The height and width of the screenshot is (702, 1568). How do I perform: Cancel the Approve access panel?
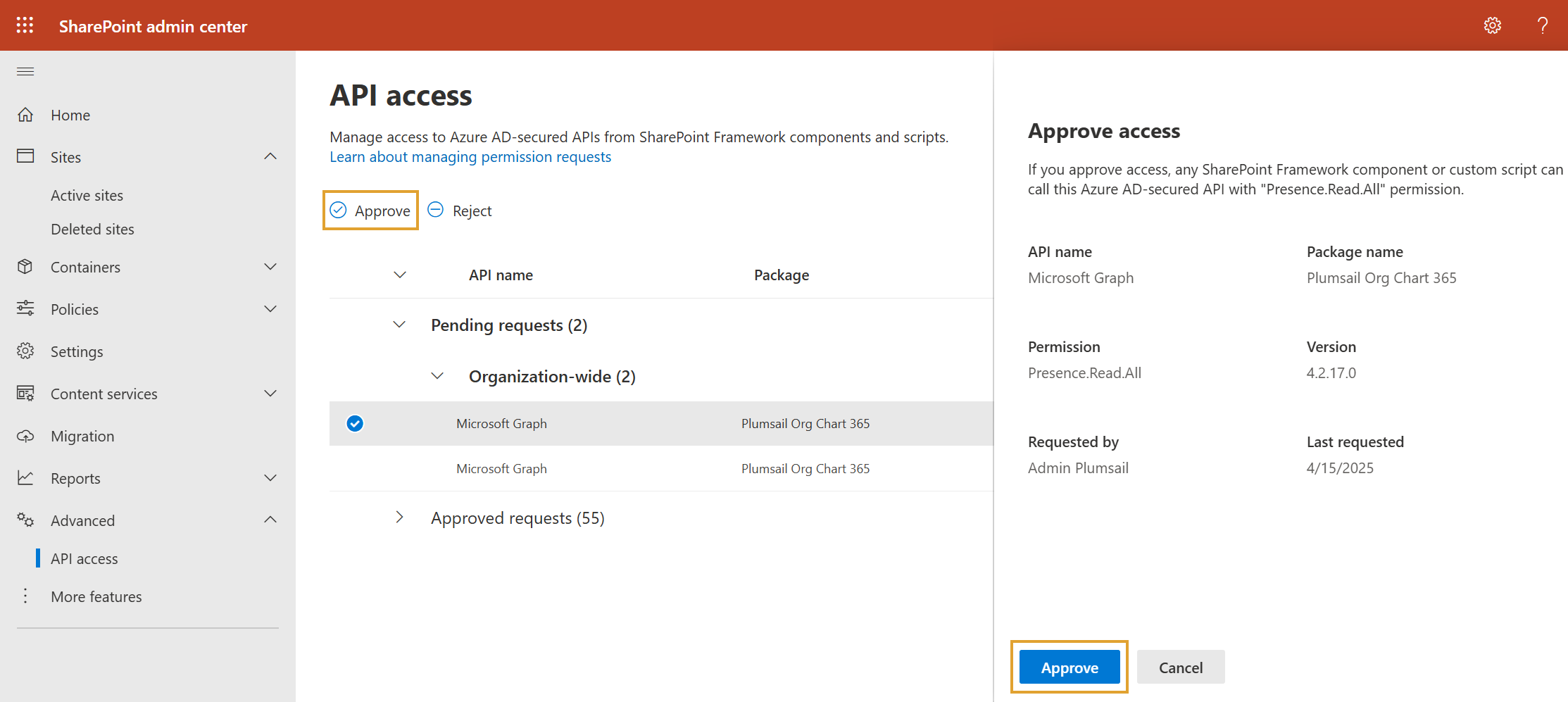point(1181,667)
